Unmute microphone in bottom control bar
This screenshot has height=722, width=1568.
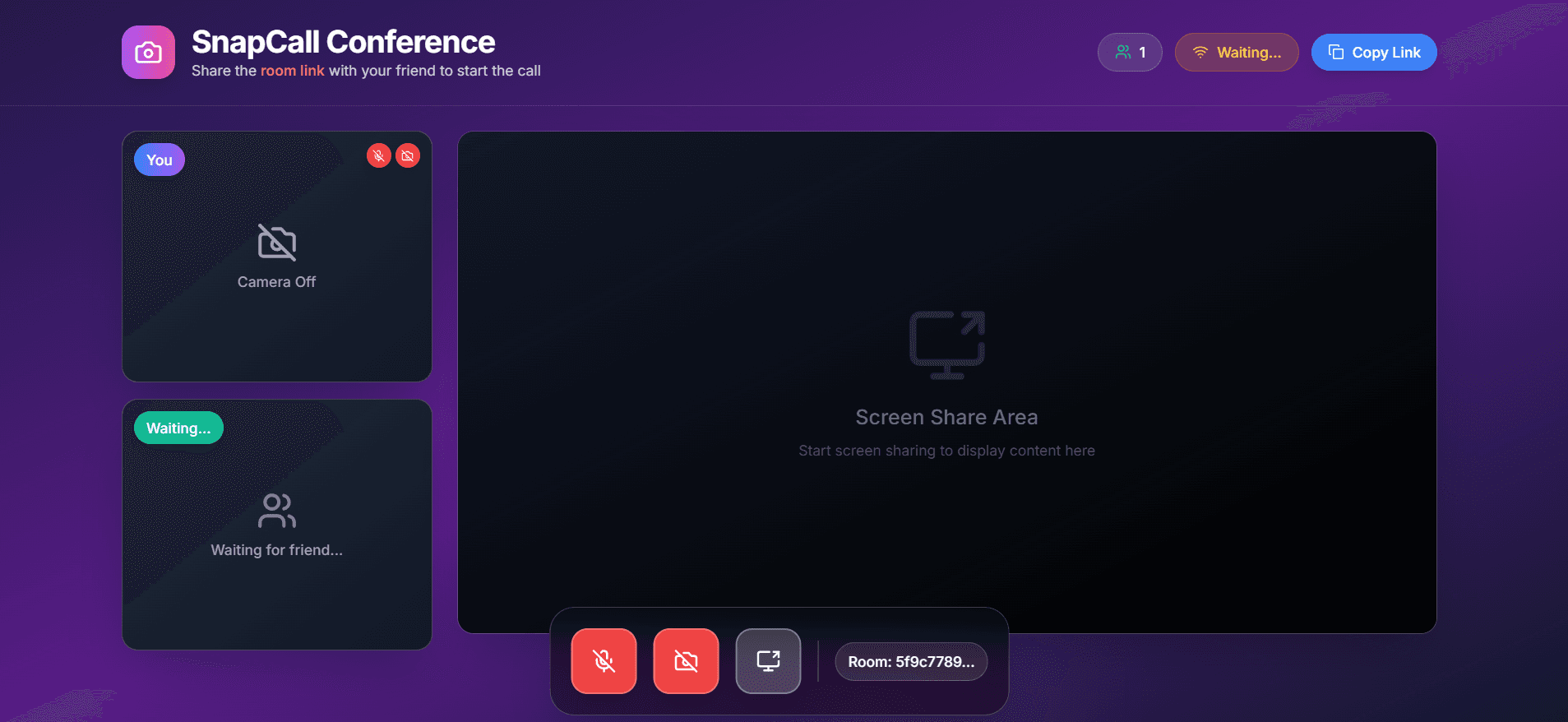click(x=604, y=661)
